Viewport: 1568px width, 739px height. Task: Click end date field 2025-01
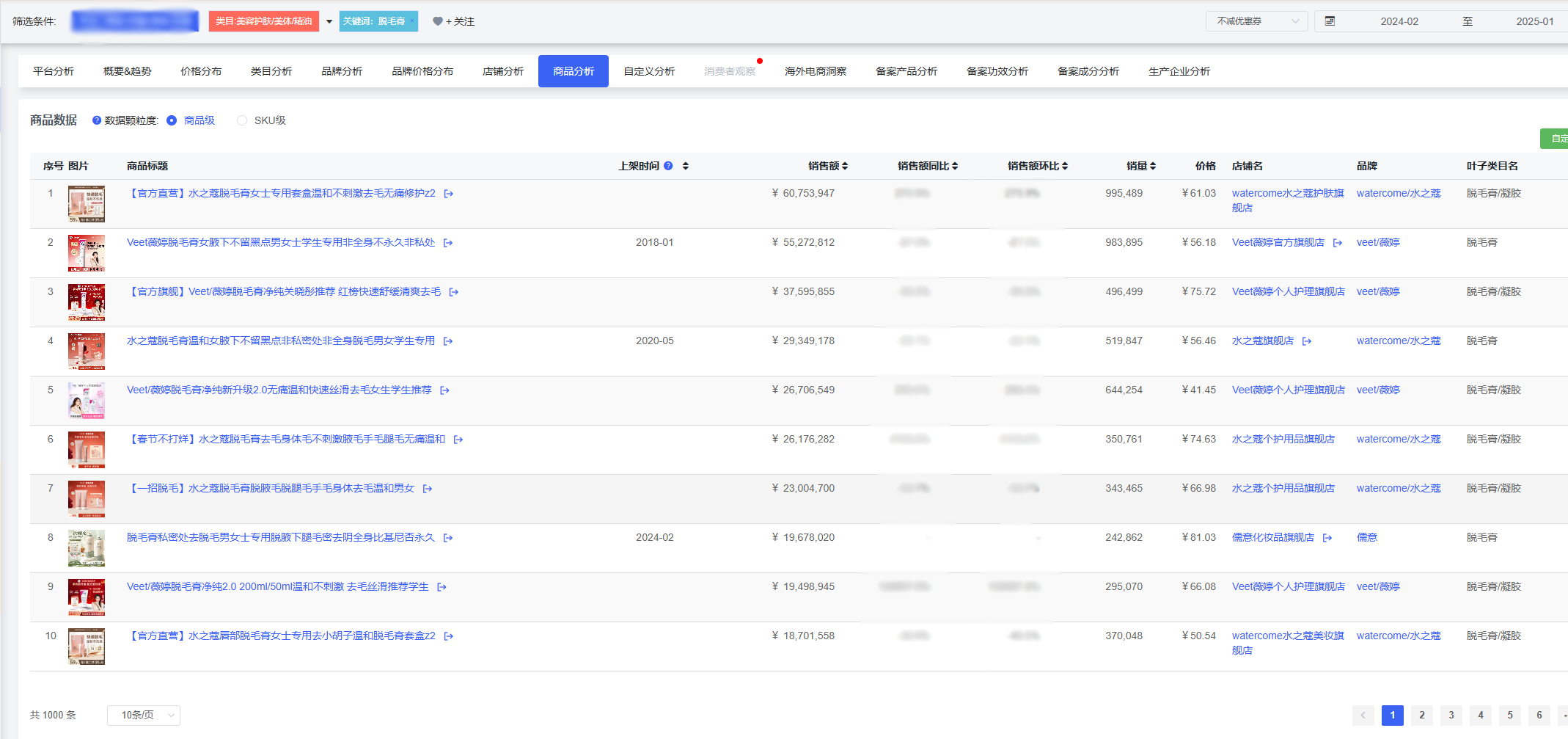tap(1535, 21)
